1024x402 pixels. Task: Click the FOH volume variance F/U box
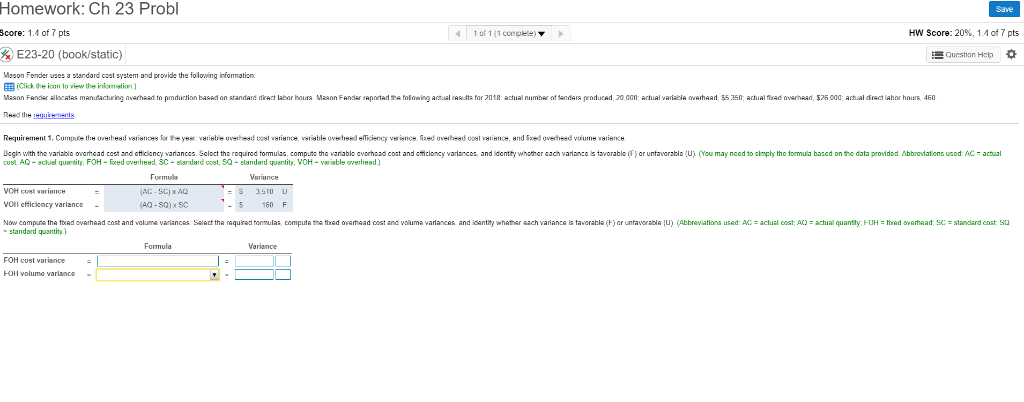[x=283, y=275]
